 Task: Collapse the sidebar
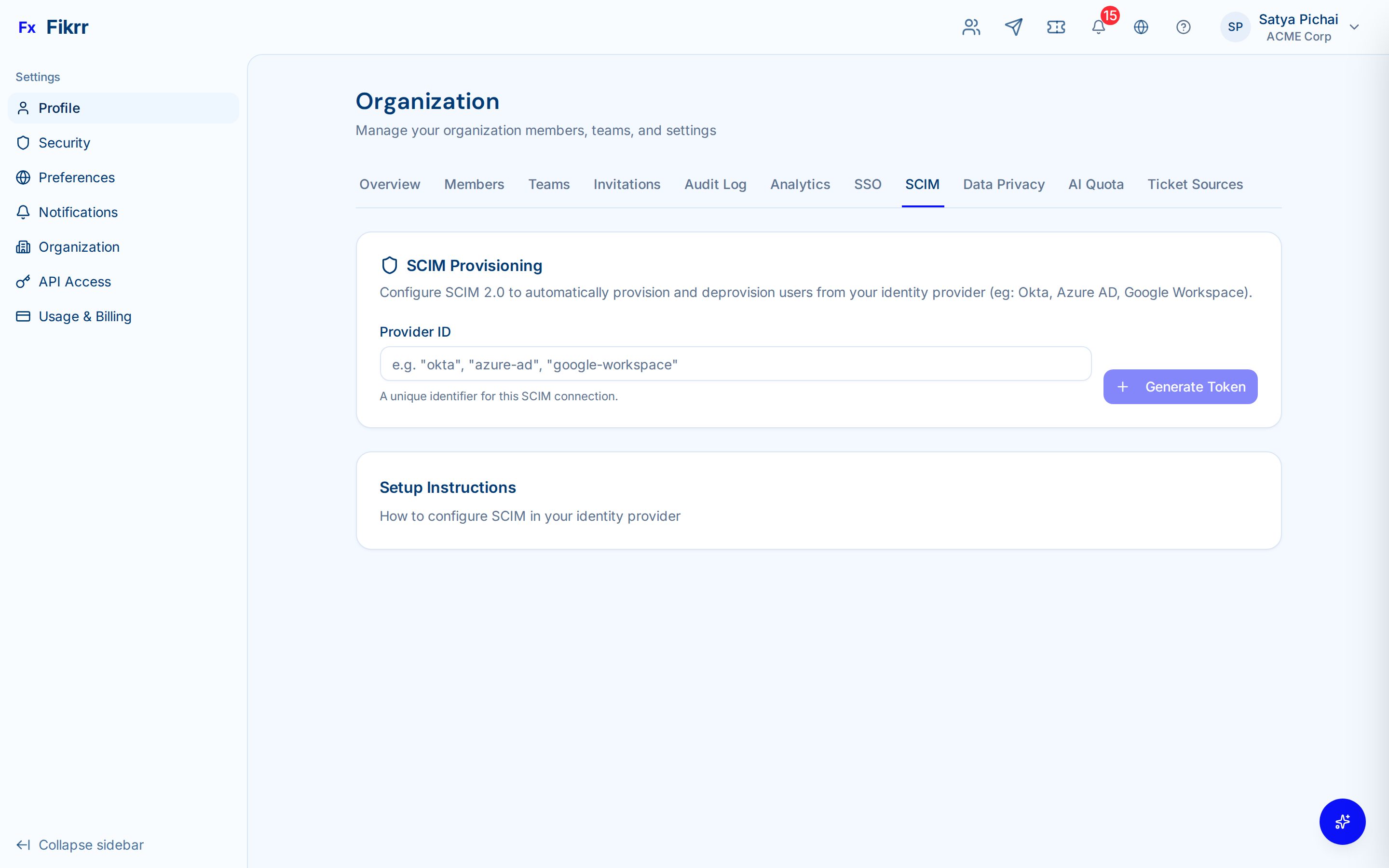point(80,844)
